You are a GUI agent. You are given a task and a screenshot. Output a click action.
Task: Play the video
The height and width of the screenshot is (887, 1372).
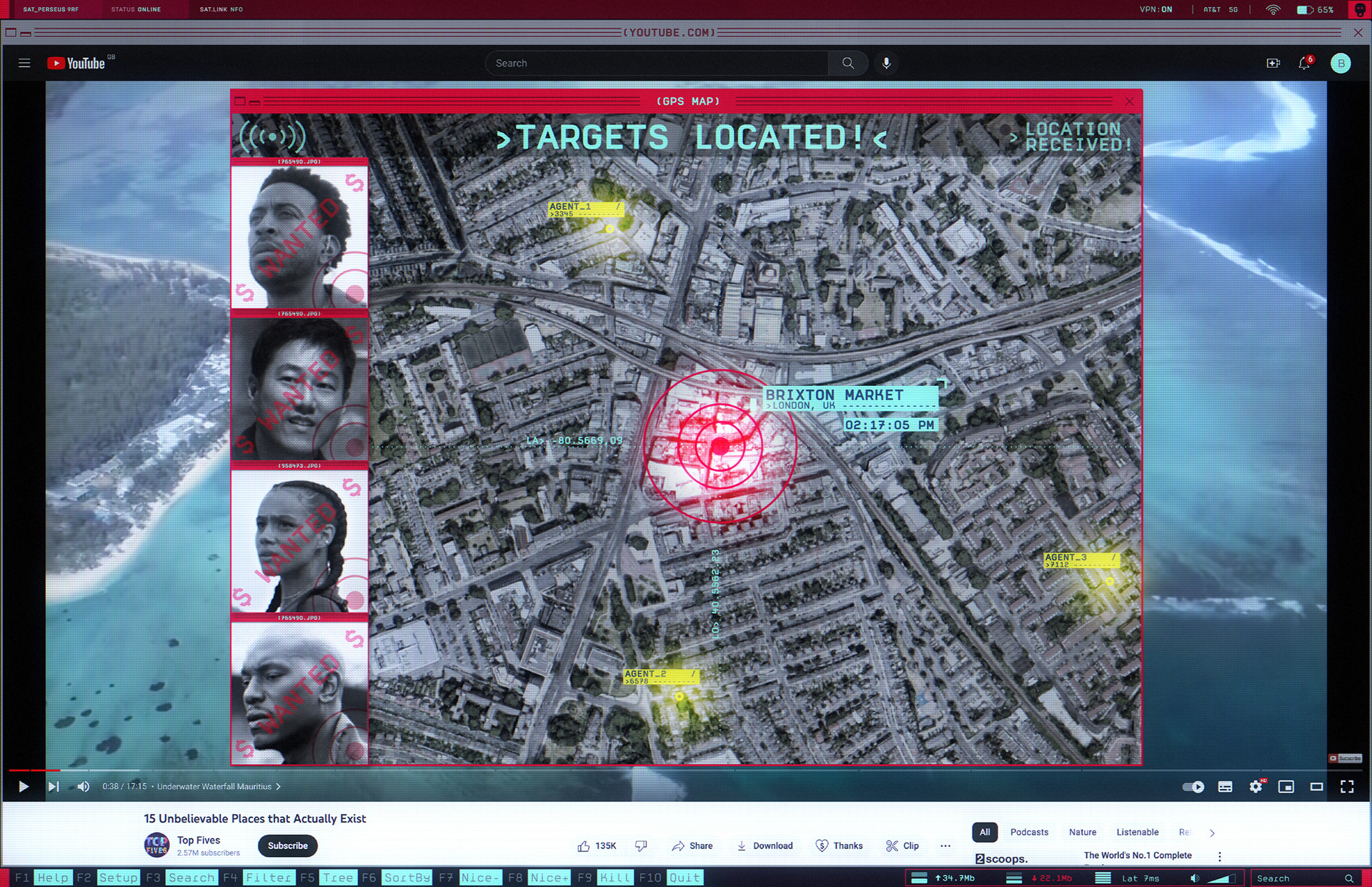[23, 786]
